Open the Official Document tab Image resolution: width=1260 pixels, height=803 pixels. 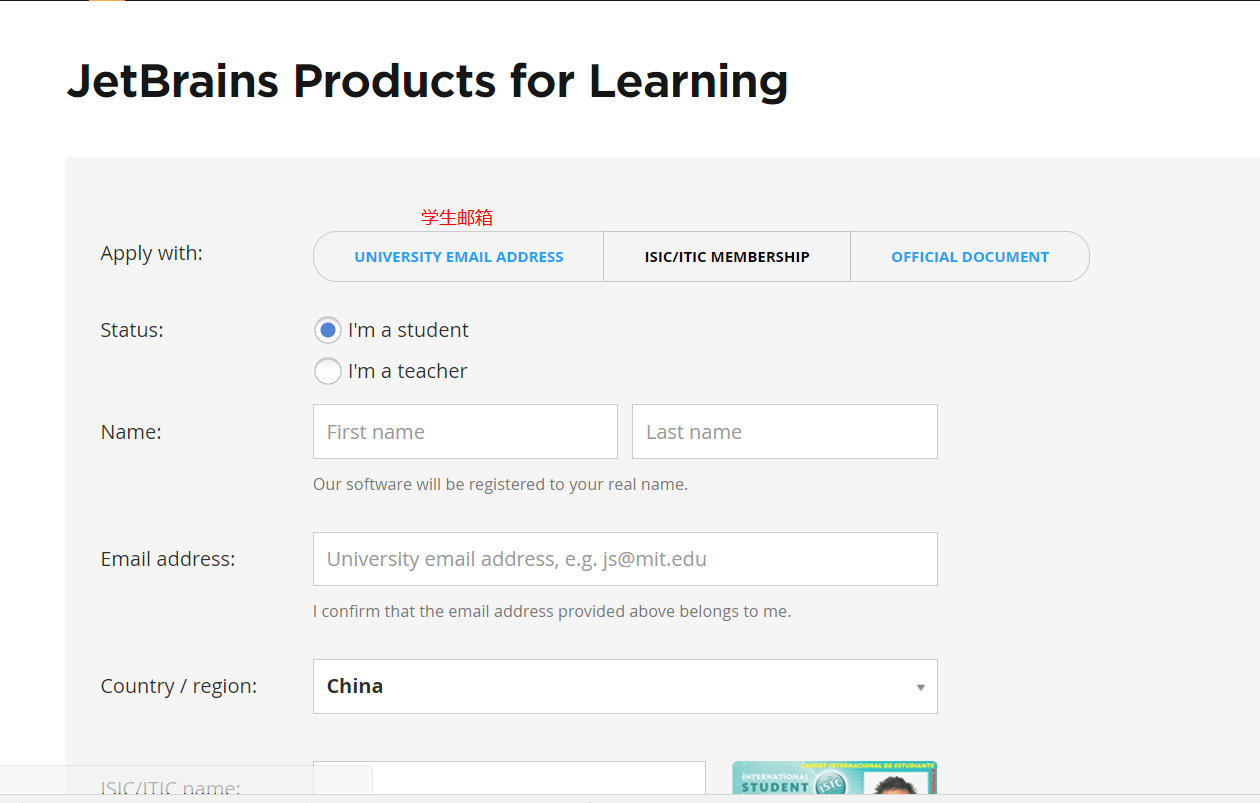click(x=970, y=257)
